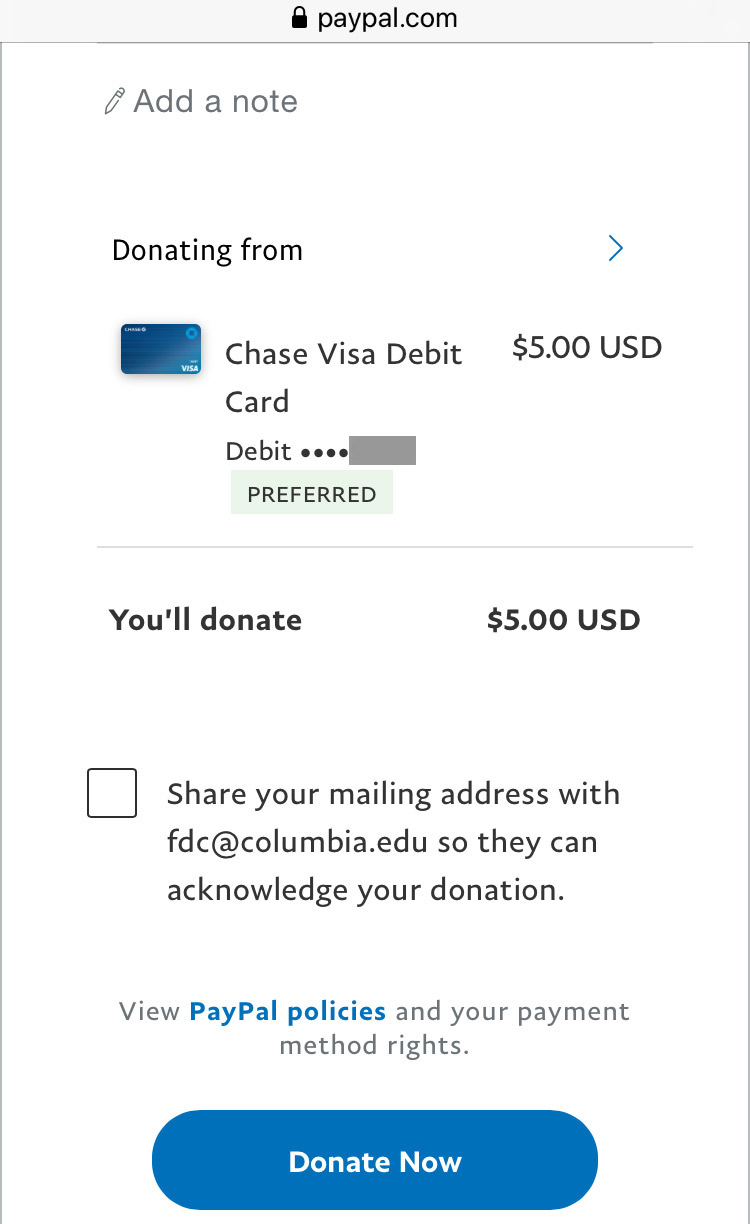Click the acknowledge your donation text line
The image size is (750, 1224).
click(x=366, y=890)
